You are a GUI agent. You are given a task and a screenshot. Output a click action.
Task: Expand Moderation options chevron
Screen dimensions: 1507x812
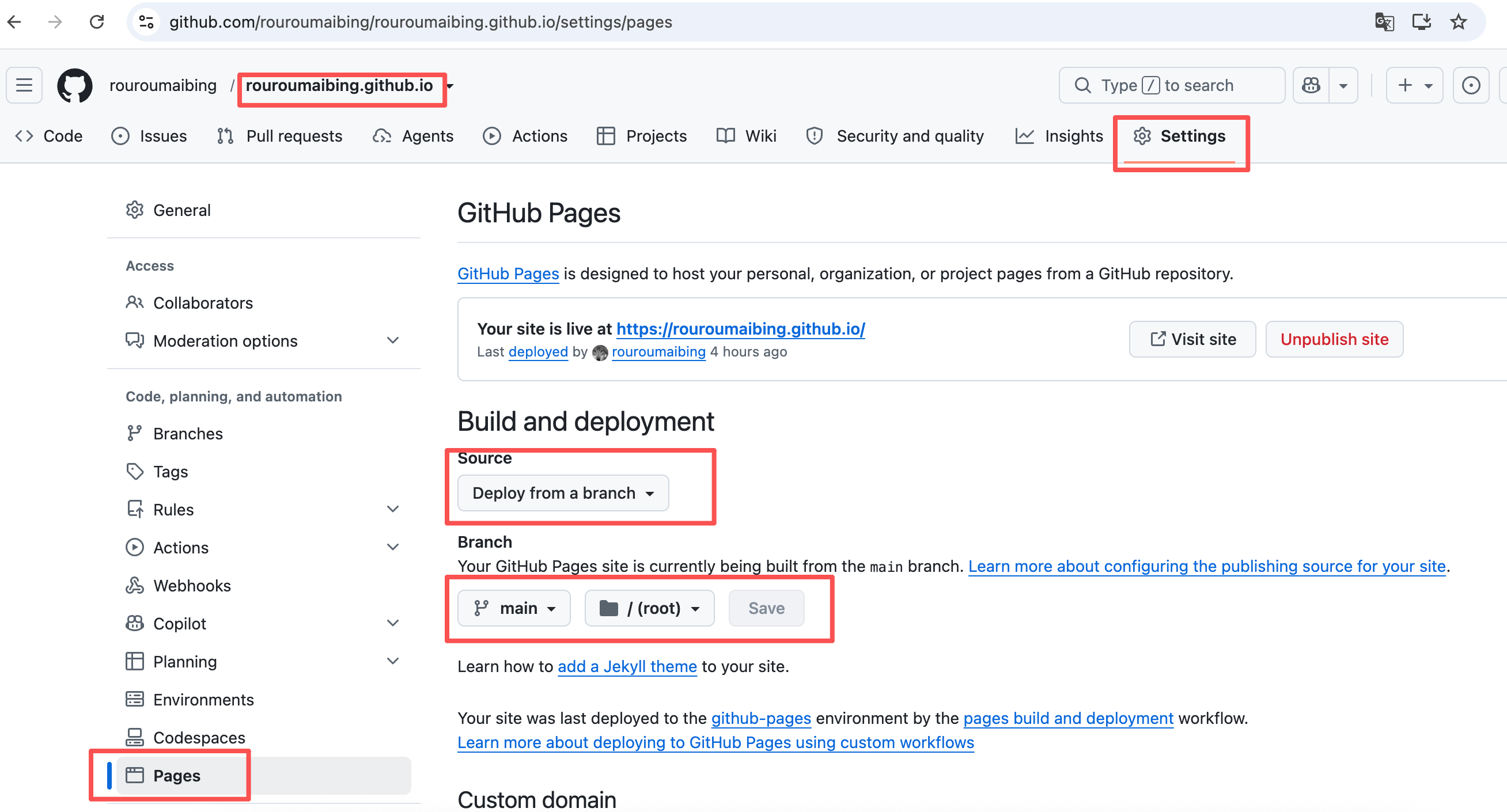(x=393, y=340)
